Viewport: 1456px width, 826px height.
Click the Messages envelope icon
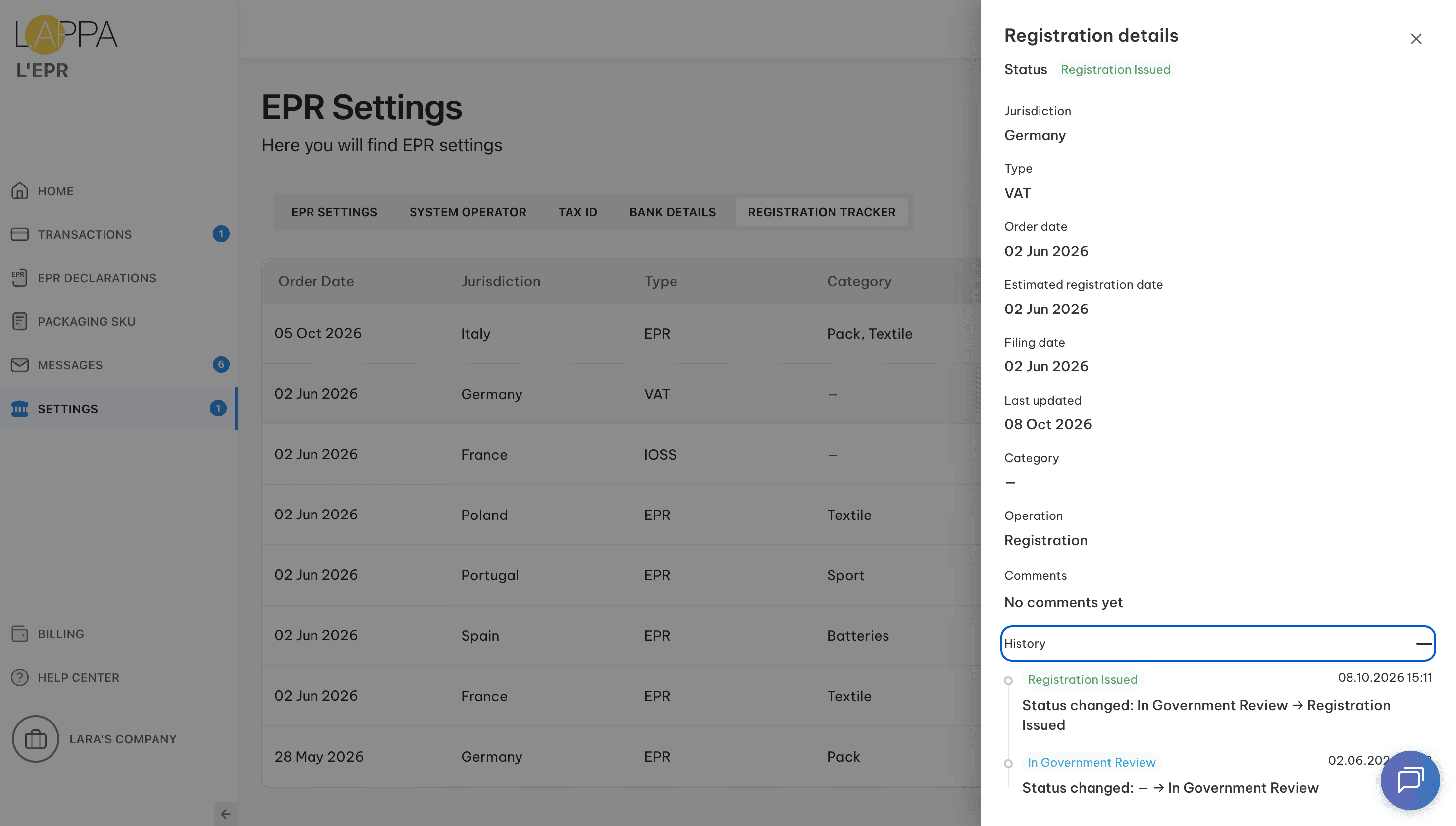point(20,365)
